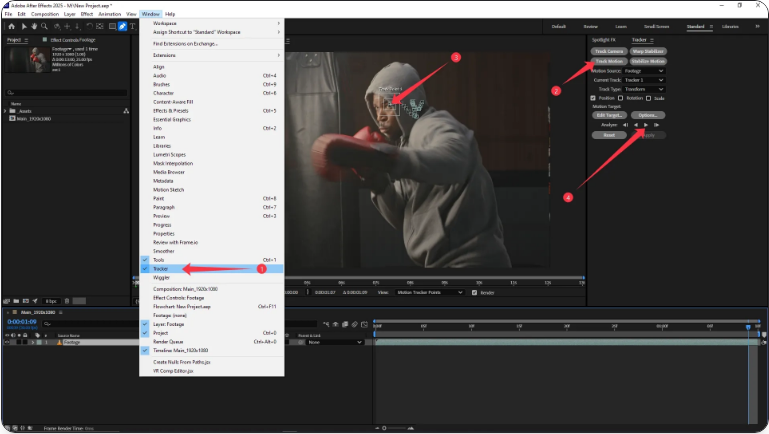Select the Main_1920x1080 composition item
The width and height of the screenshot is (769, 434).
pyautogui.click(x=34, y=118)
